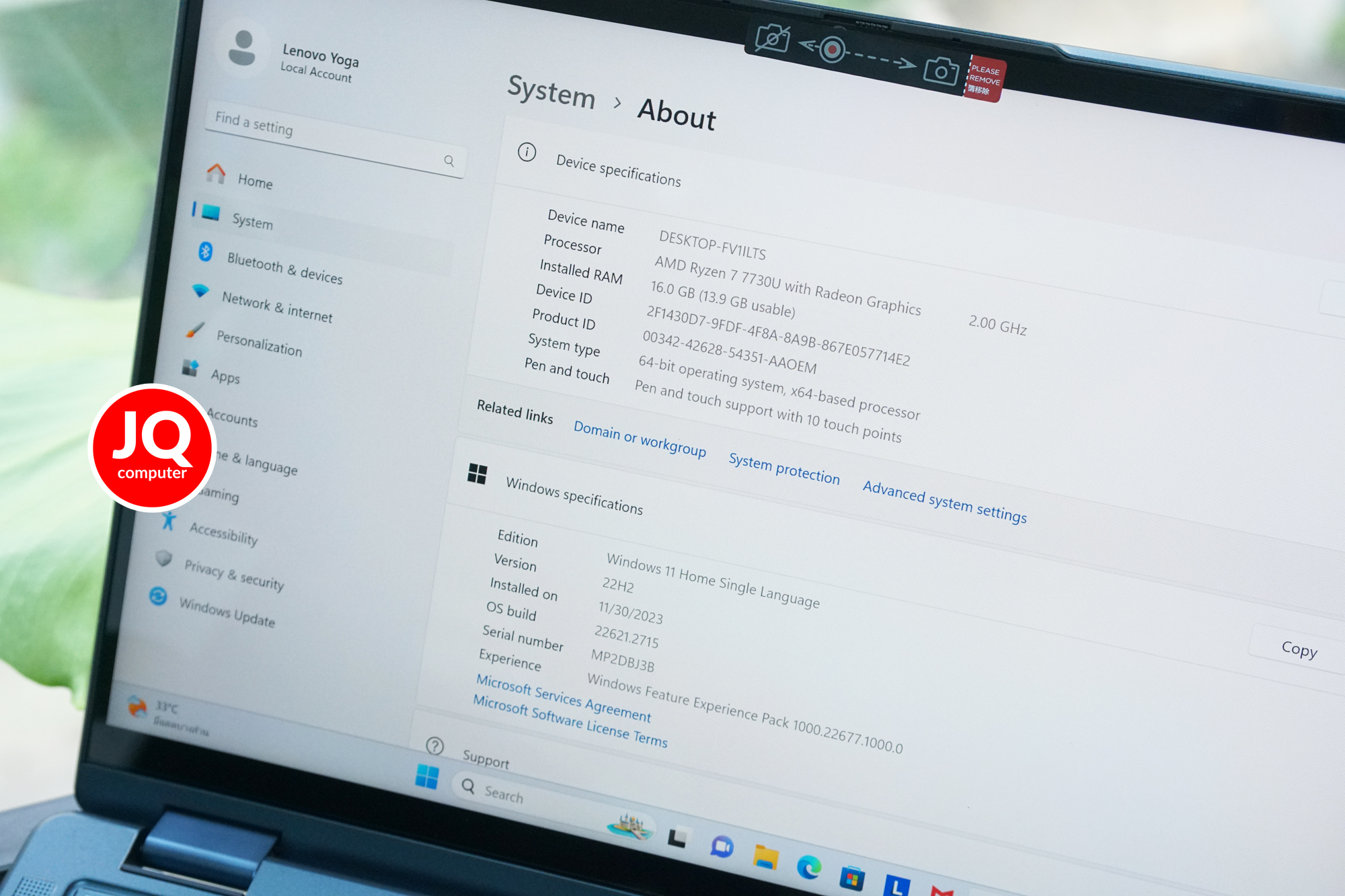
Task: Open Microsoft Software License Terms link
Action: 570,721
